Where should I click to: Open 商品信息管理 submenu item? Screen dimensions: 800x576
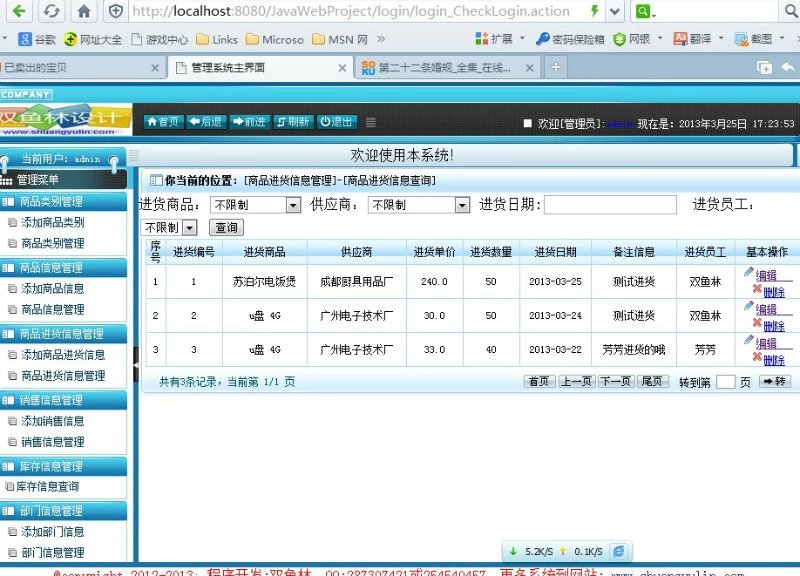pyautogui.click(x=53, y=310)
